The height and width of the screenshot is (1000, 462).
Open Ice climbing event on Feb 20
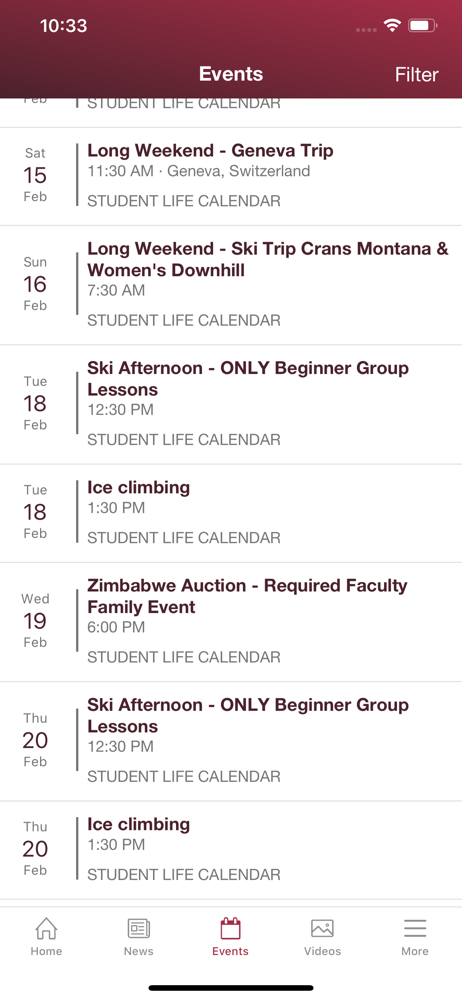click(231, 850)
